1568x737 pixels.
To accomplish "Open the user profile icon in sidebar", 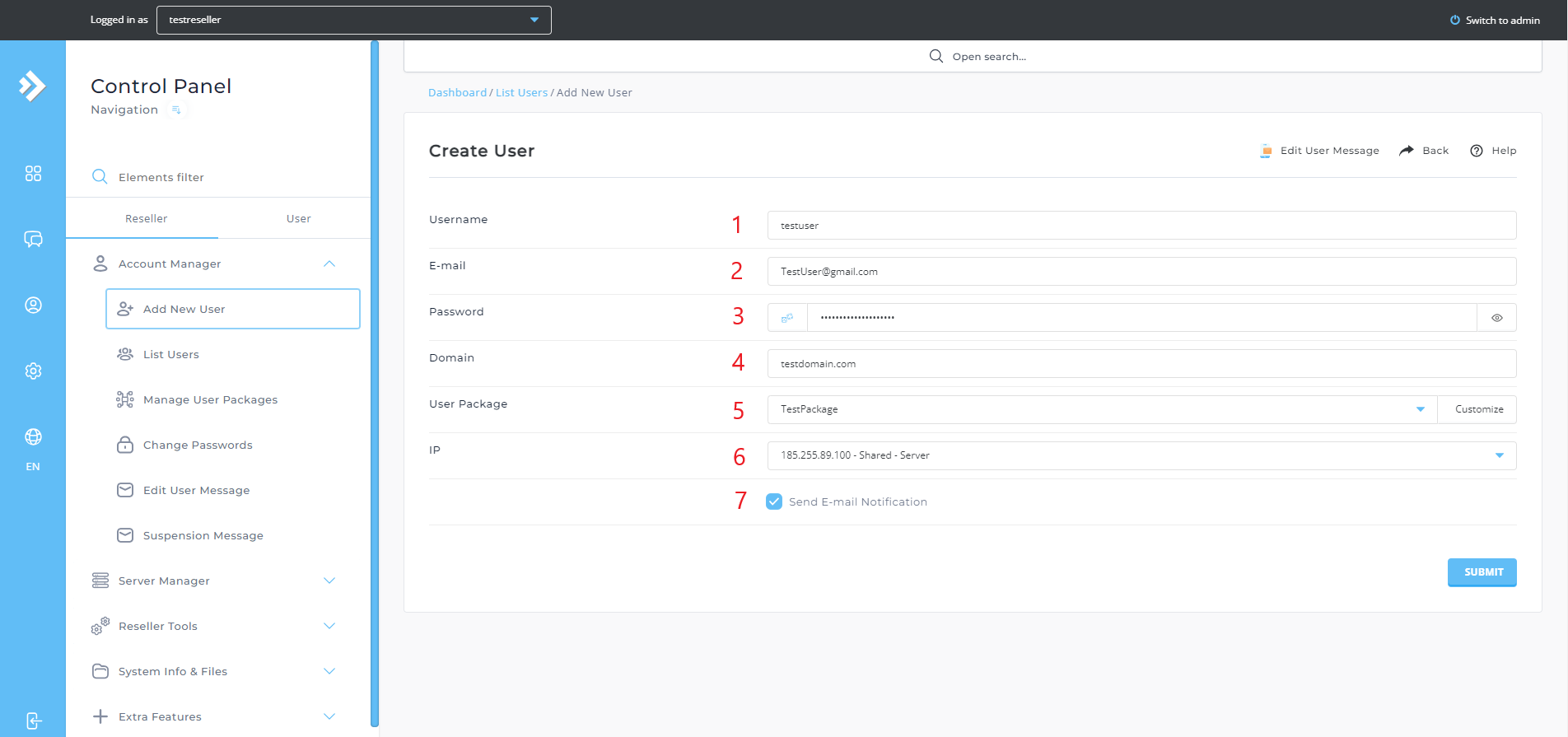I will (x=33, y=306).
